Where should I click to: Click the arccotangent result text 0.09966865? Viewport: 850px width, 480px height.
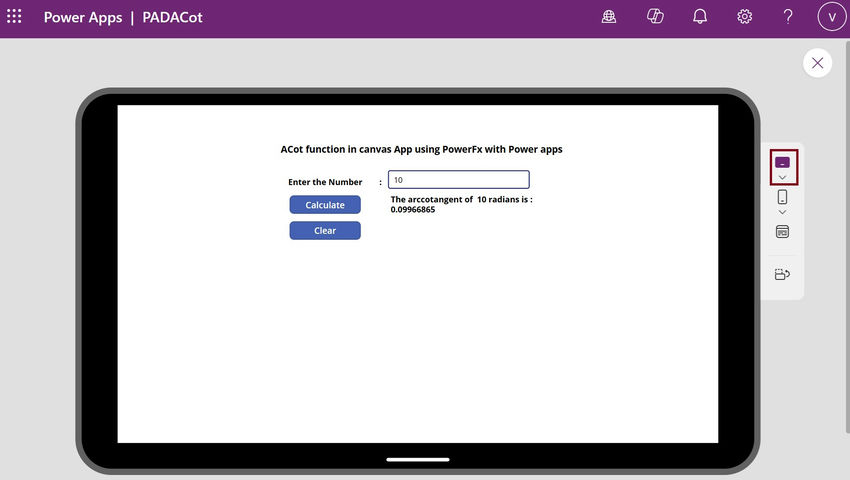click(x=413, y=210)
